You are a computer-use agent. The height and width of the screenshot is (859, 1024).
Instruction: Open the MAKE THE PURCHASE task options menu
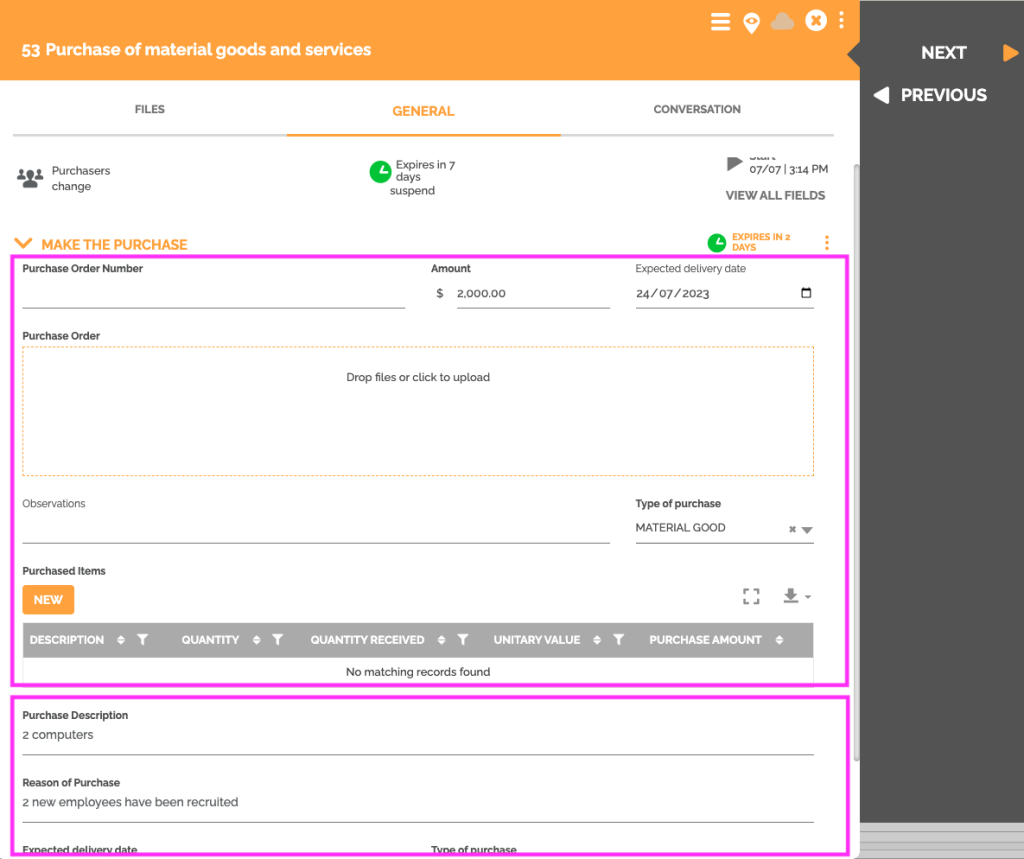826,242
